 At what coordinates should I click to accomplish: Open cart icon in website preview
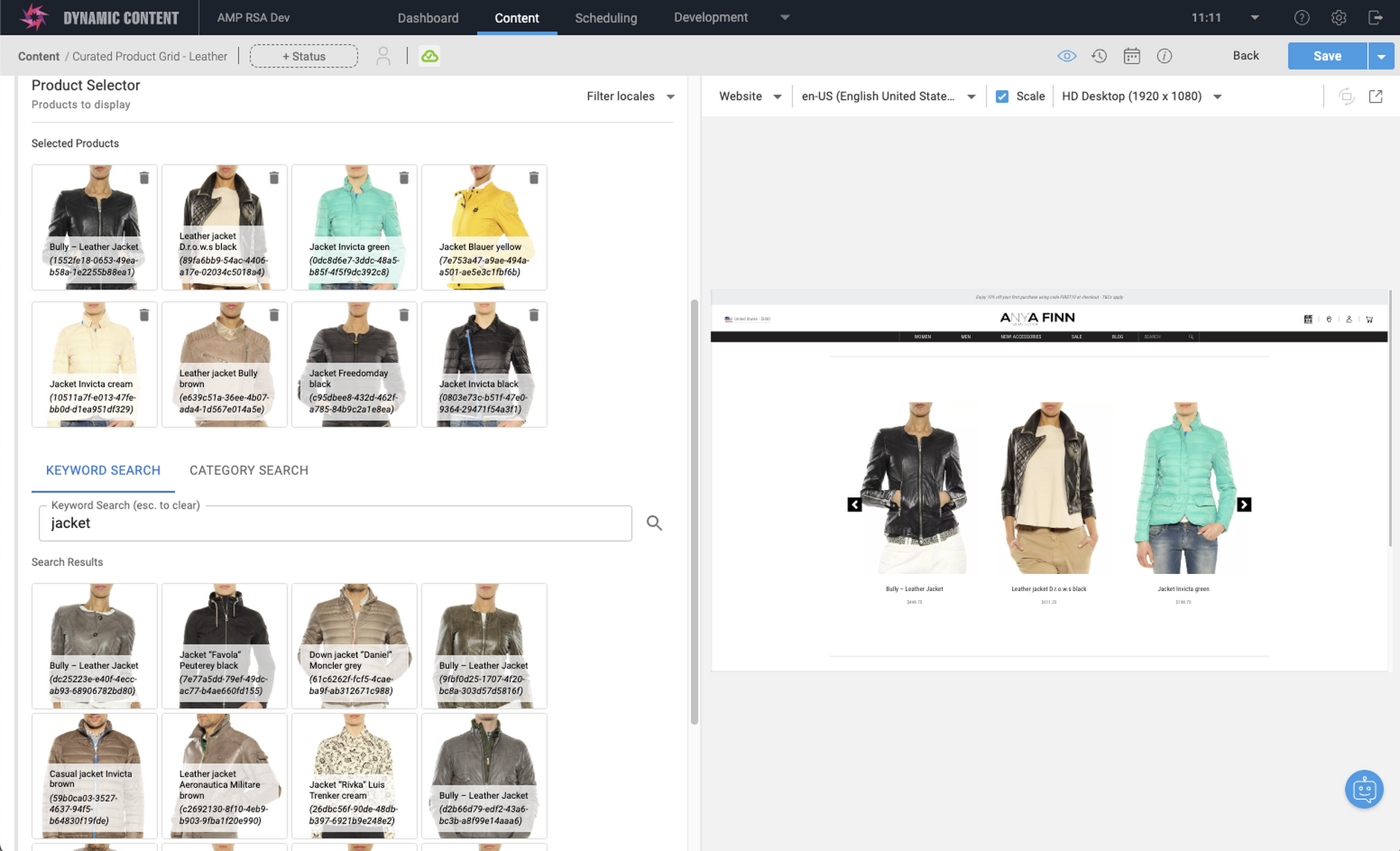coord(1369,319)
